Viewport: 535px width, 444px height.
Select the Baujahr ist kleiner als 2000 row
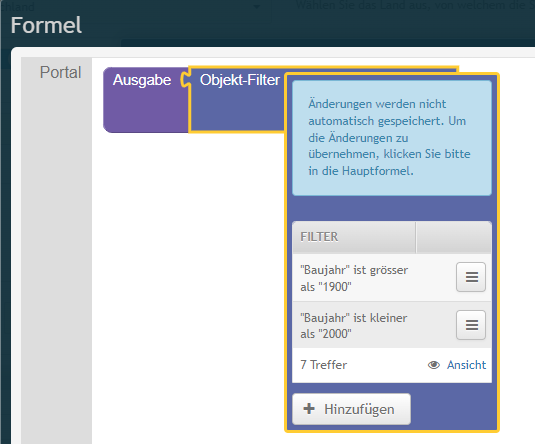click(392, 325)
